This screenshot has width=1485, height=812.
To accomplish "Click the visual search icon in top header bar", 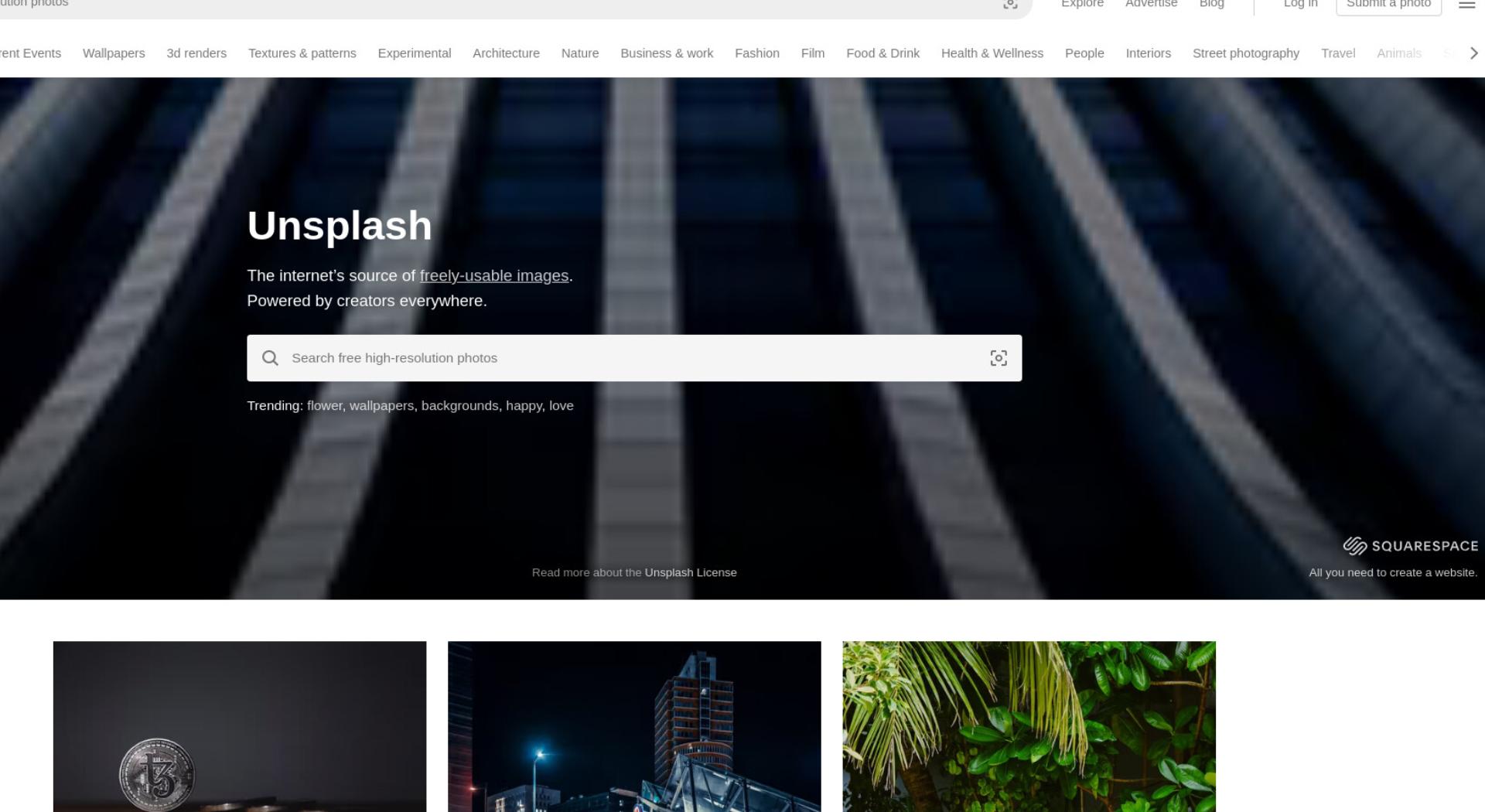I will 1010,4.
